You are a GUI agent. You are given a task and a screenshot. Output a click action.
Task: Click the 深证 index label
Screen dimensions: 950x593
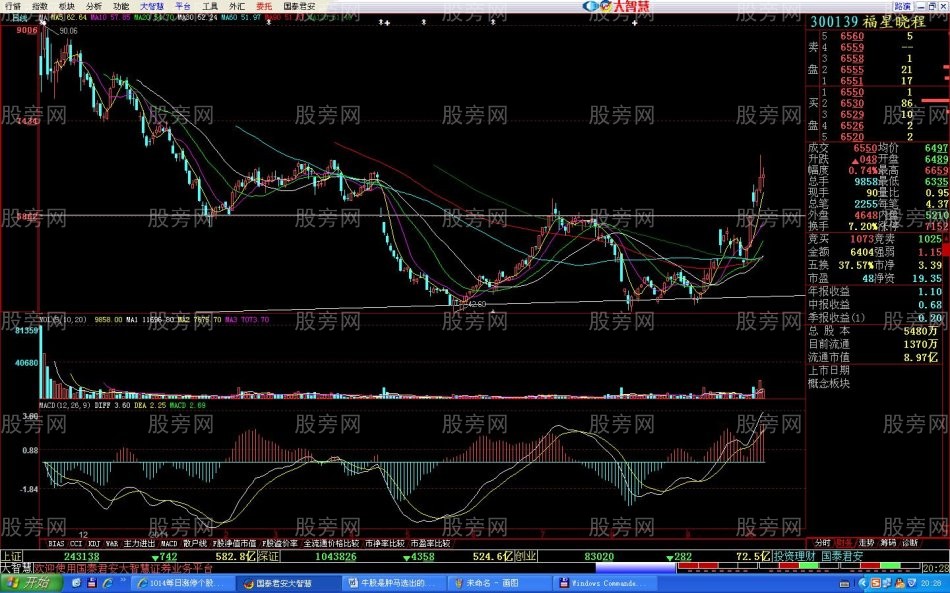(268, 556)
